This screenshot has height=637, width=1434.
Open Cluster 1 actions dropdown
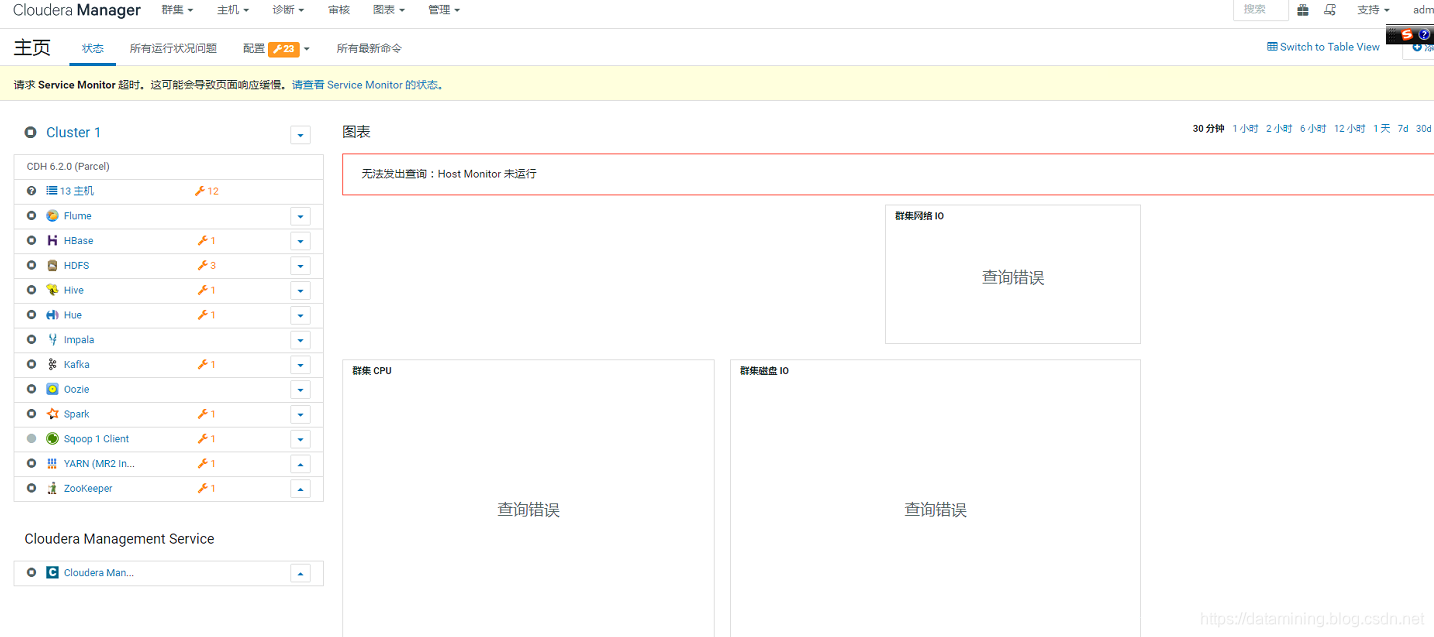tap(300, 135)
